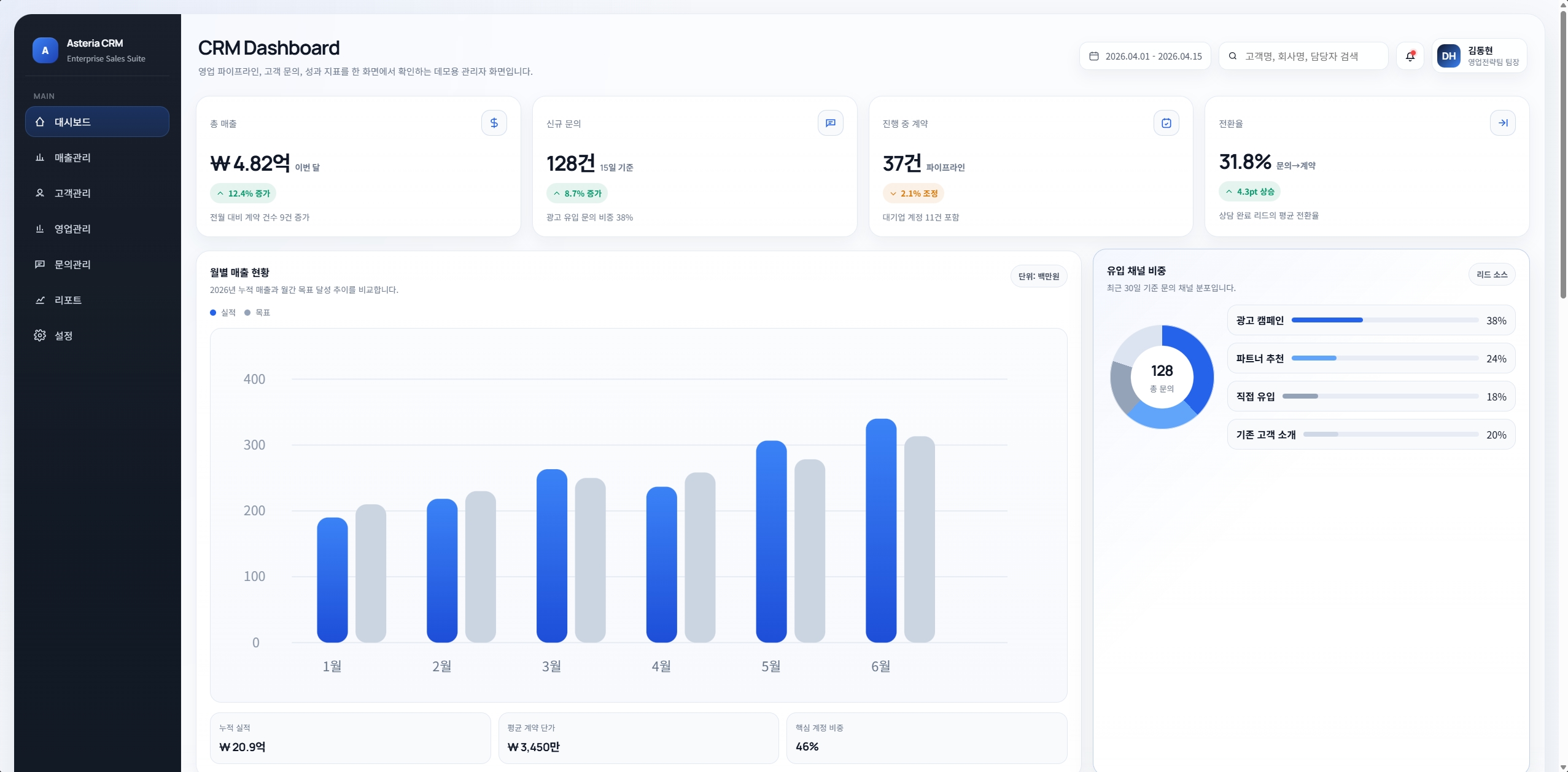
Task: Click the calendar-check icon on 진행 중 계약 card
Action: click(x=1166, y=123)
